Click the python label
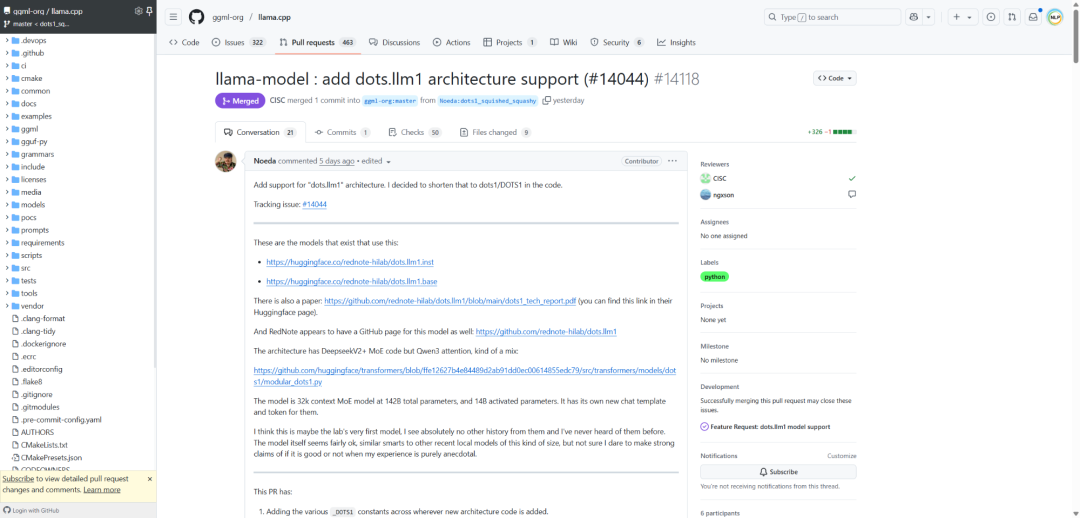1080x518 pixels. [714, 277]
